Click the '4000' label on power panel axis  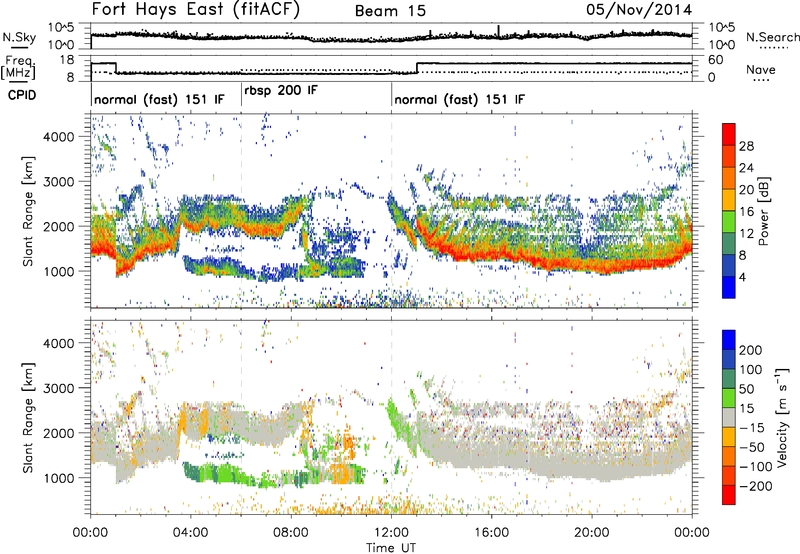[58, 137]
